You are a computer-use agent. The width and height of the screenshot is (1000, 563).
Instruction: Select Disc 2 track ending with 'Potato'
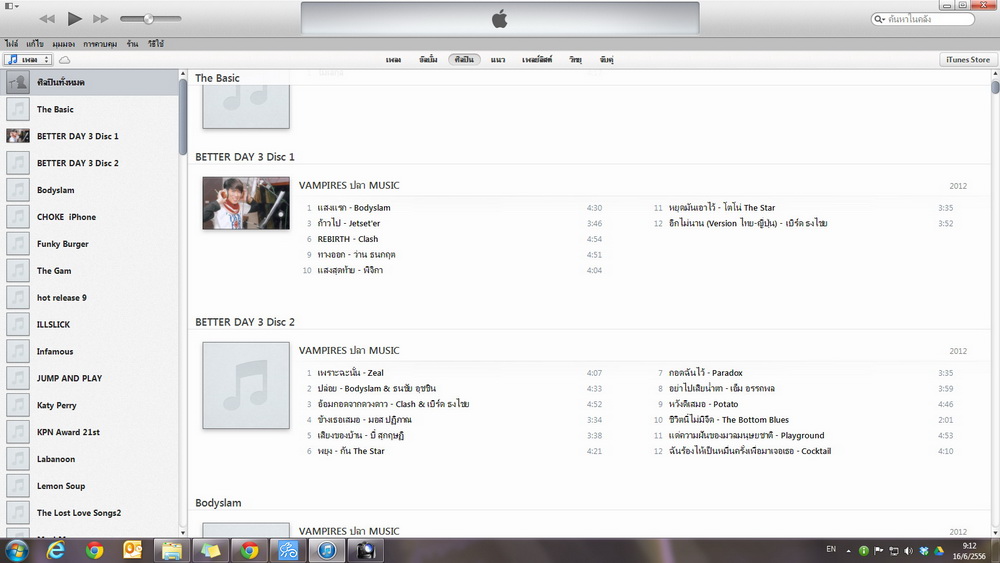pyautogui.click(x=804, y=404)
